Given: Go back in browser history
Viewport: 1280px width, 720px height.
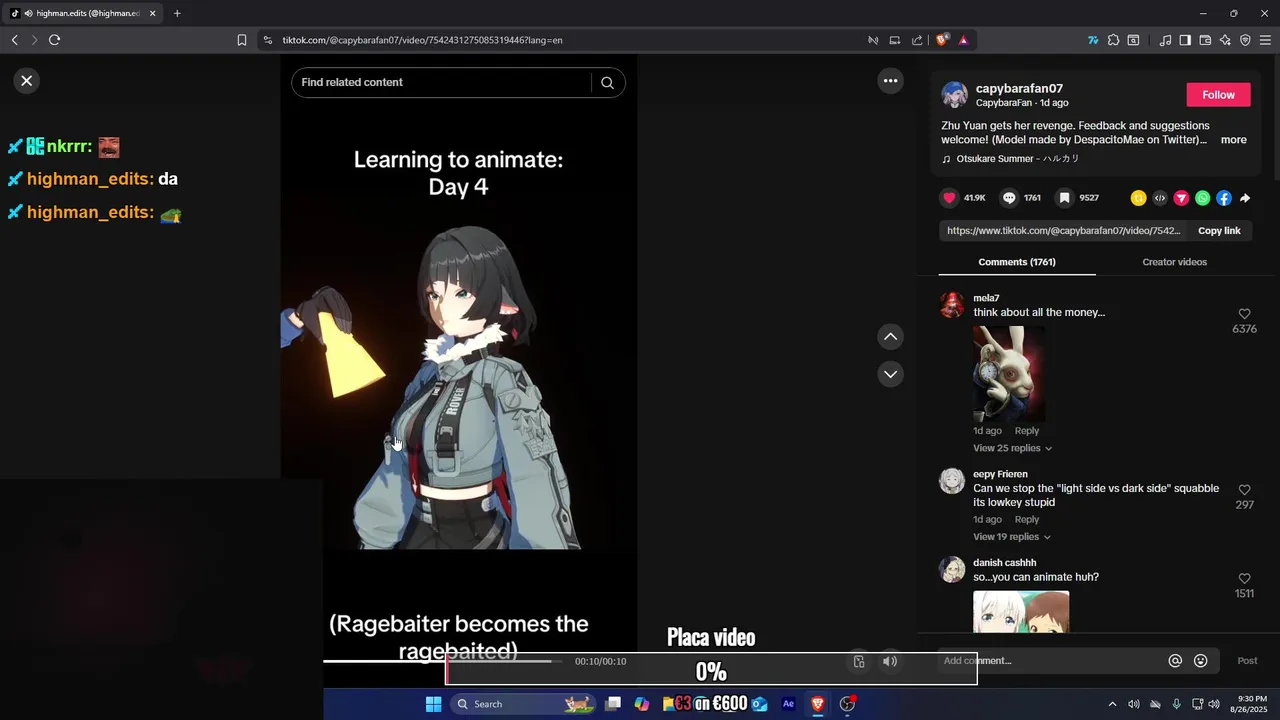Looking at the screenshot, I should [14, 40].
